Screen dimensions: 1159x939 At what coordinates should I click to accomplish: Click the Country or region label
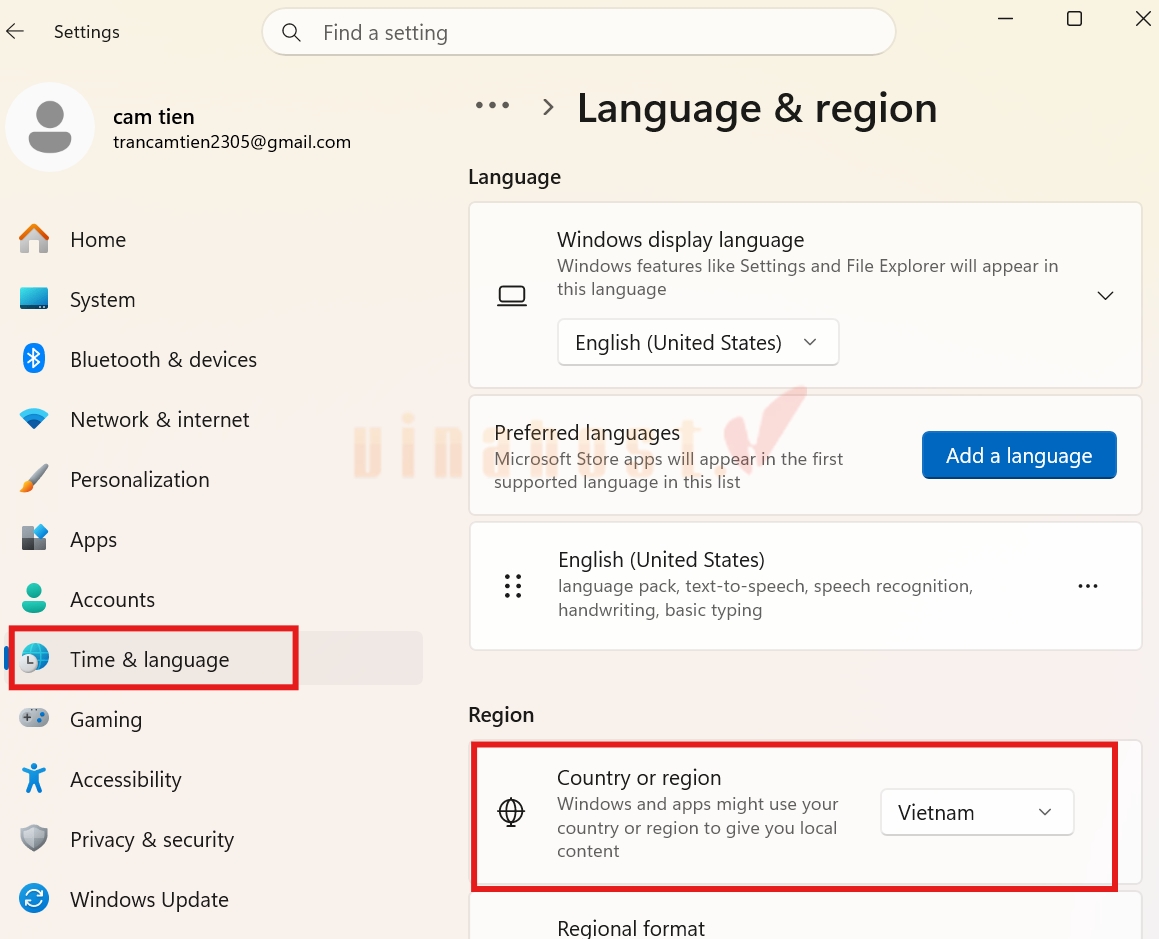point(639,777)
